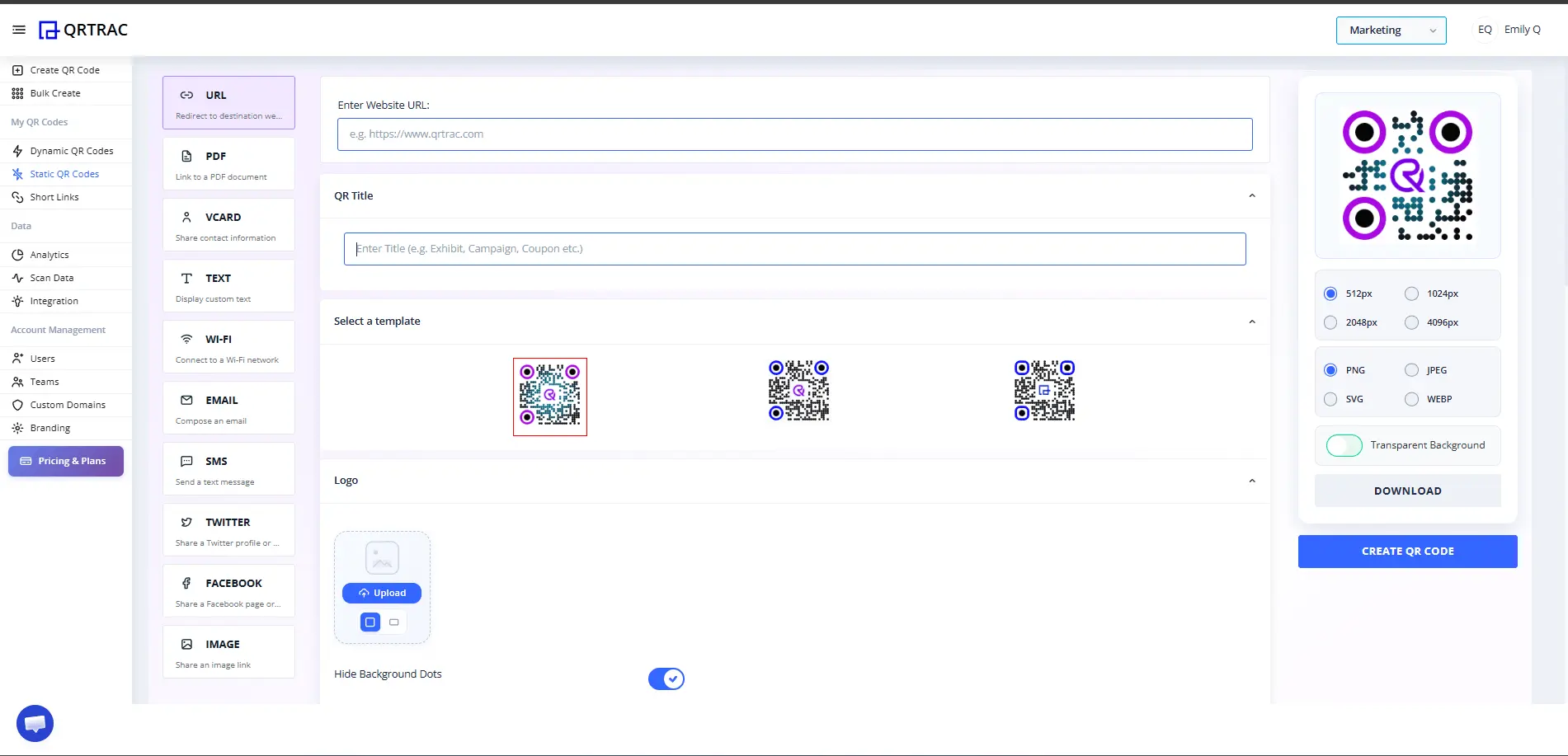The height and width of the screenshot is (756, 1568).
Task: Click the EQ user avatar
Action: [1485, 30]
